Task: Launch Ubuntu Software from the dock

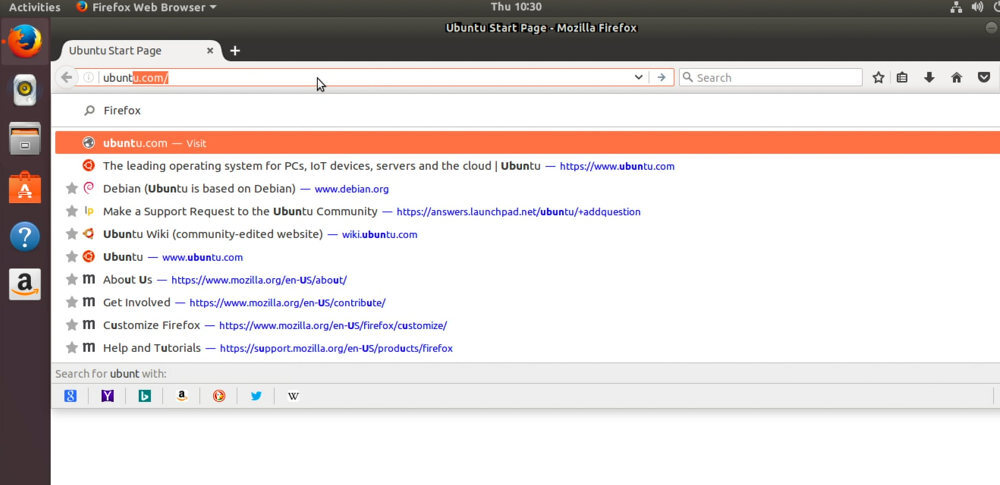Action: click(x=25, y=188)
